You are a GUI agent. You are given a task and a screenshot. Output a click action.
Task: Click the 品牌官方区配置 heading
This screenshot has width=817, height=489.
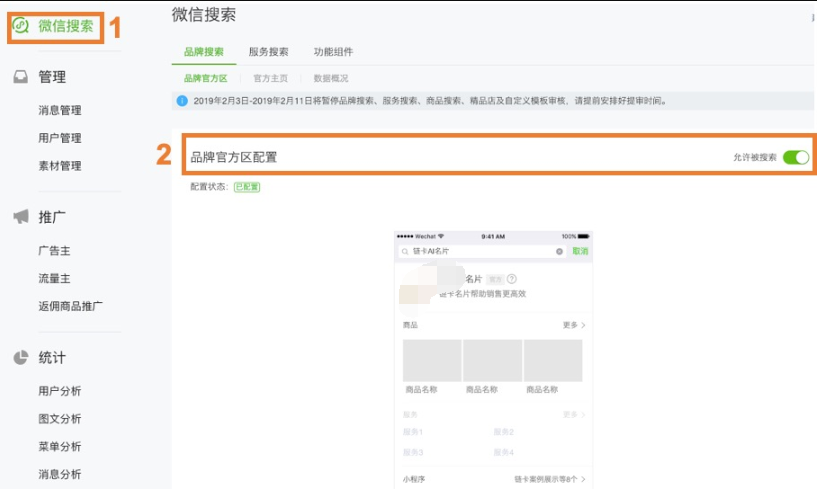233,157
